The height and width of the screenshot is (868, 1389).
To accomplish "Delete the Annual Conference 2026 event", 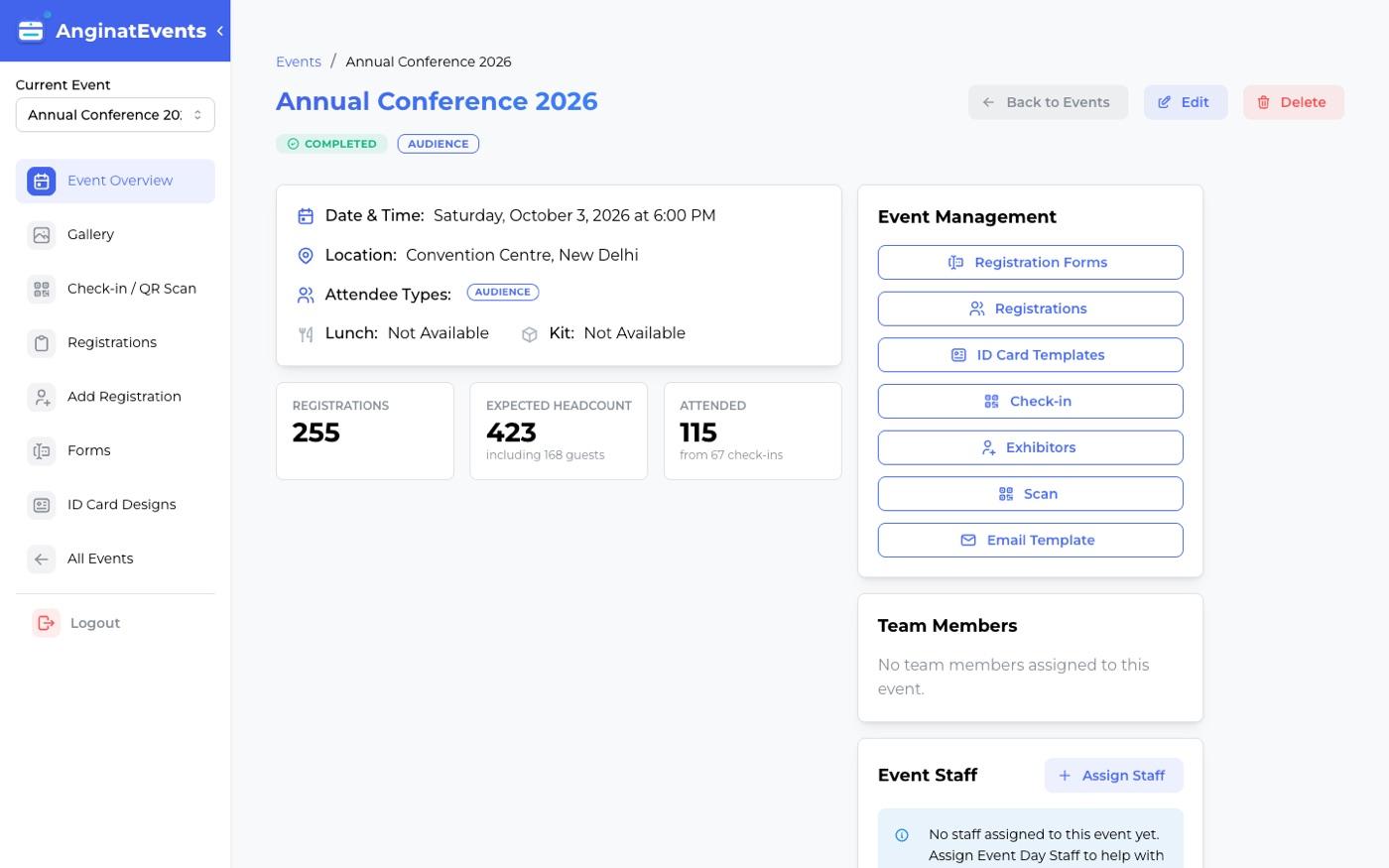I will [x=1294, y=102].
